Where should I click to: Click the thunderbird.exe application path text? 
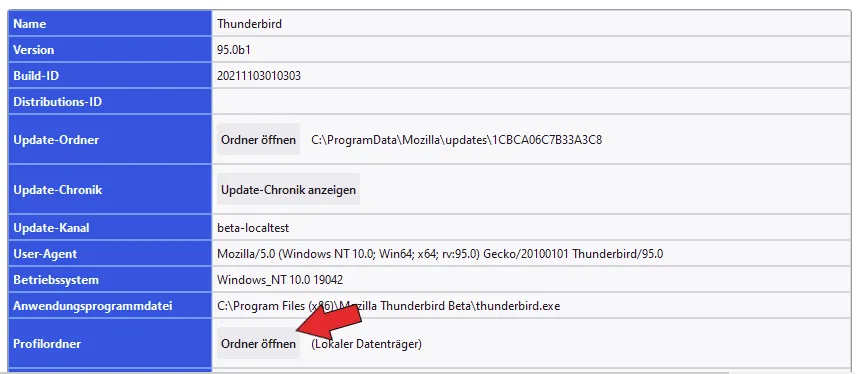click(x=389, y=306)
